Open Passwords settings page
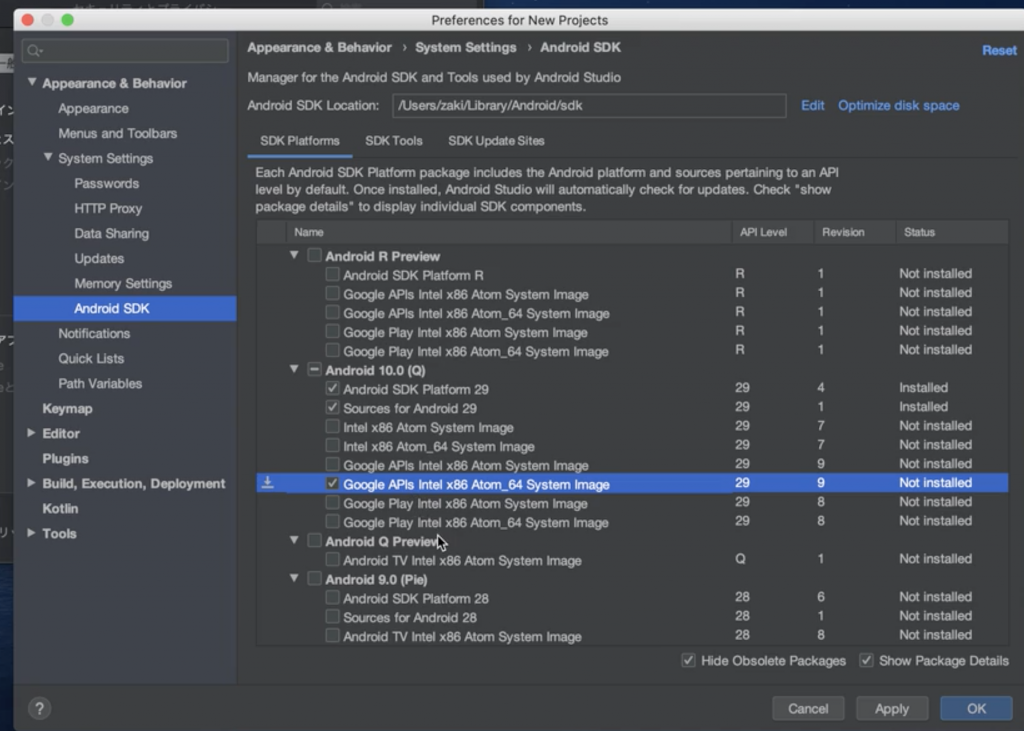Image resolution: width=1024 pixels, height=731 pixels. (106, 184)
